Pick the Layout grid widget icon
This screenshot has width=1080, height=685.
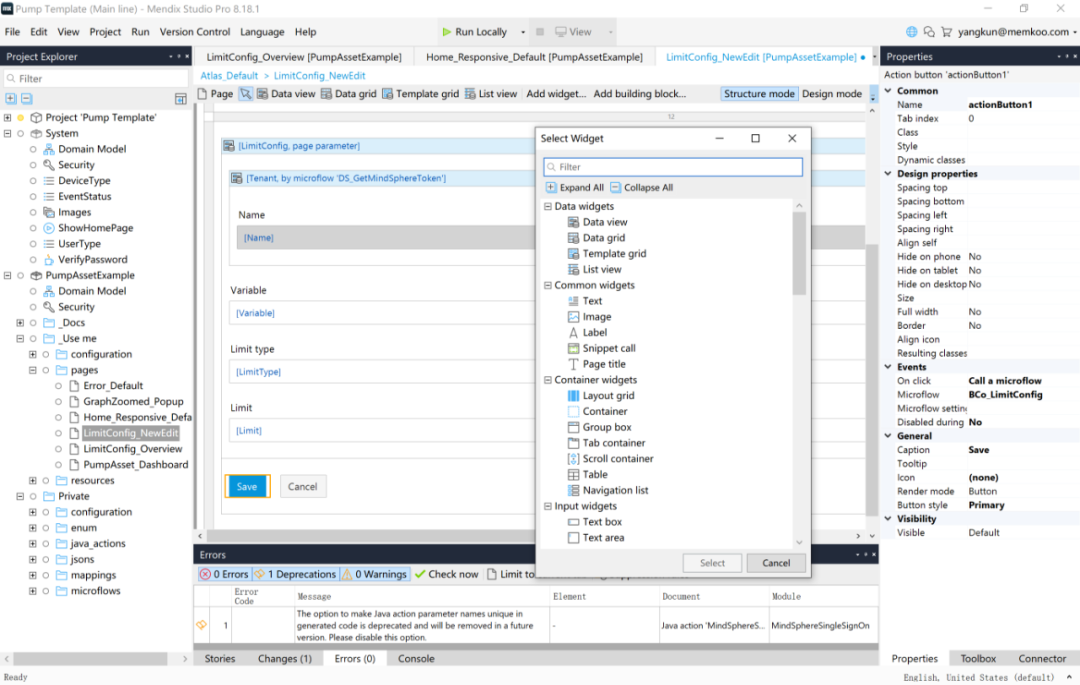point(573,396)
